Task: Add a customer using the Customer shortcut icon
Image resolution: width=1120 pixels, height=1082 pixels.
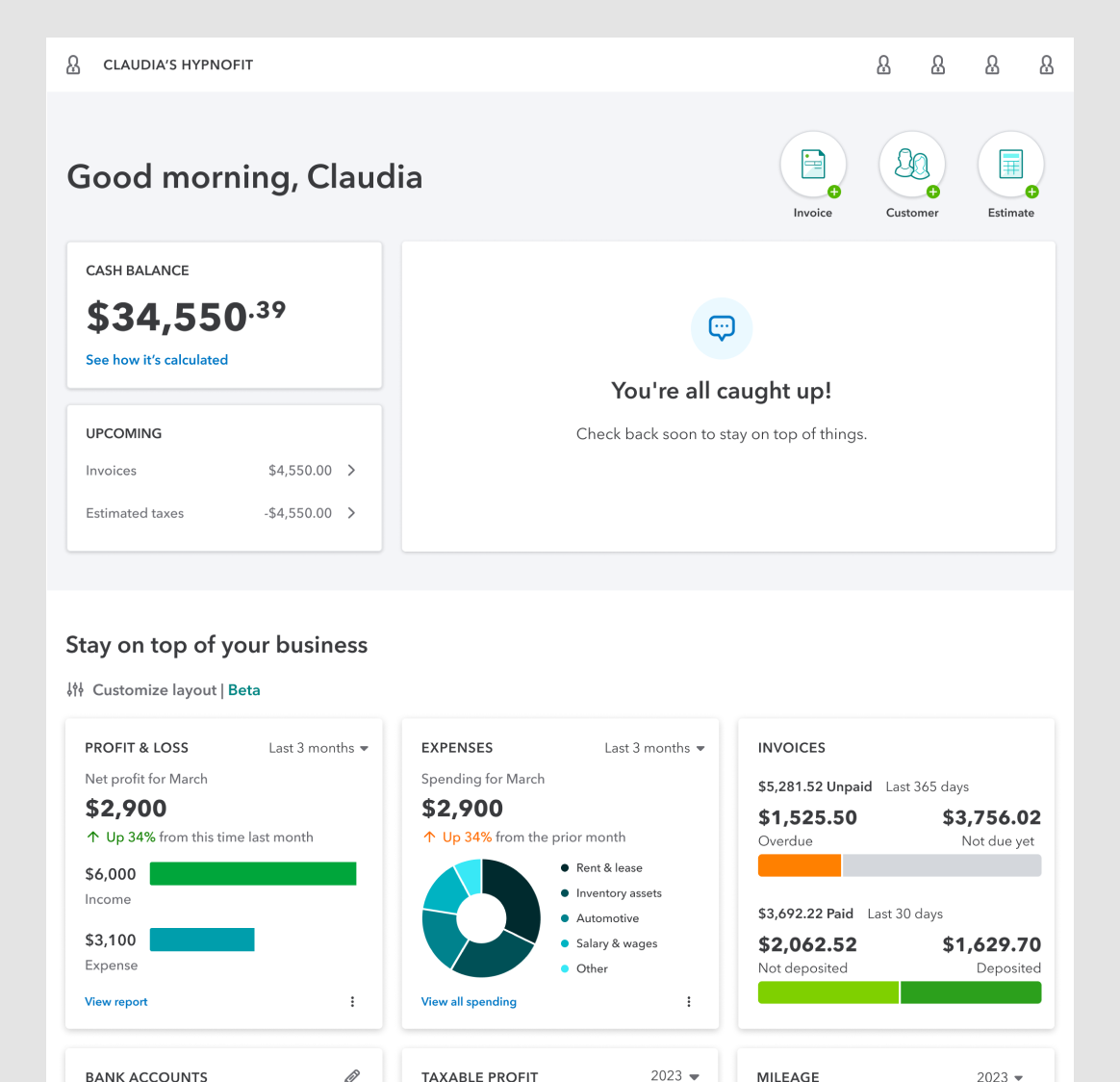Action: coord(912,164)
